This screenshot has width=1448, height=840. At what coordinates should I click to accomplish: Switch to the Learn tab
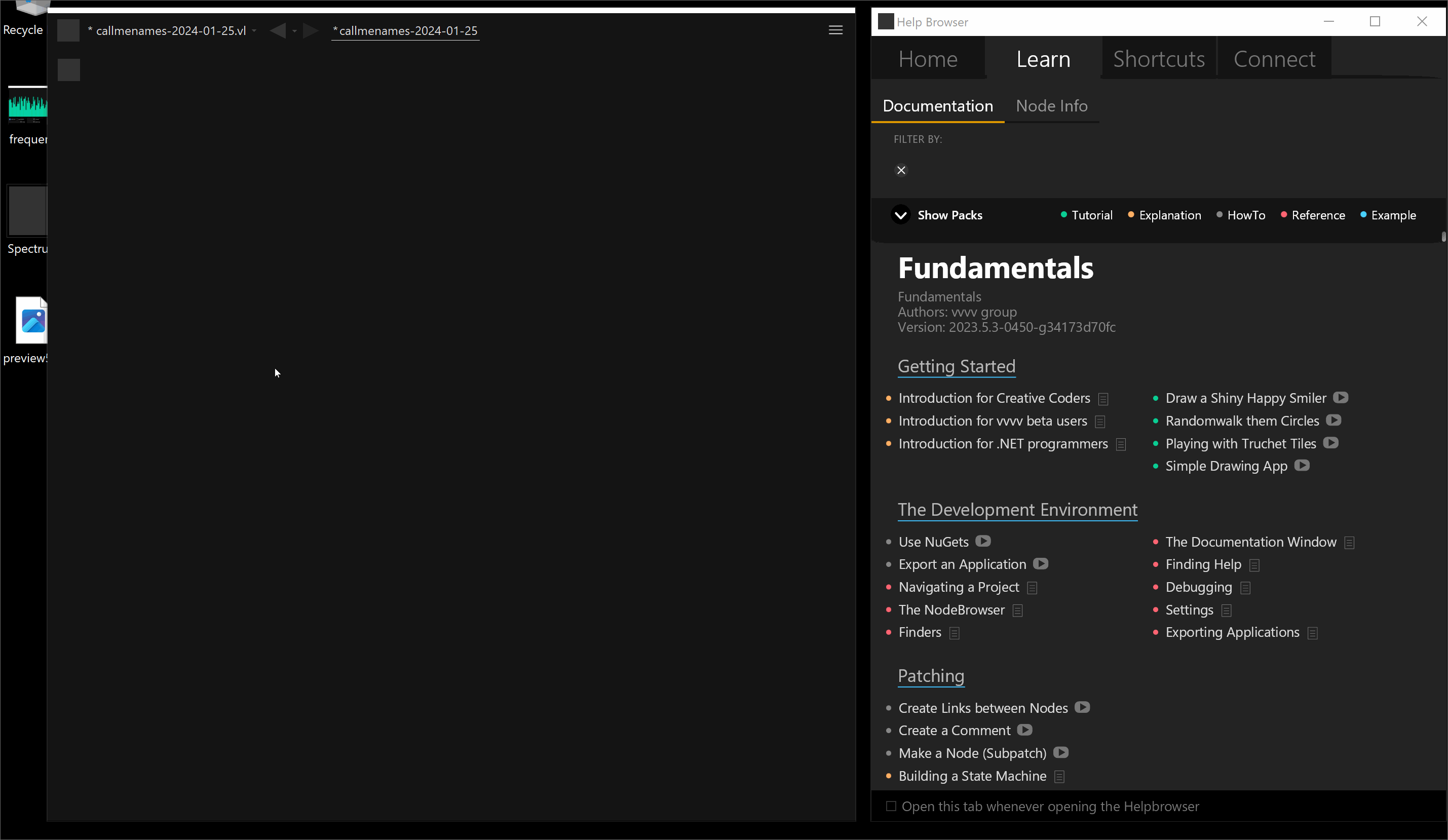click(x=1044, y=59)
